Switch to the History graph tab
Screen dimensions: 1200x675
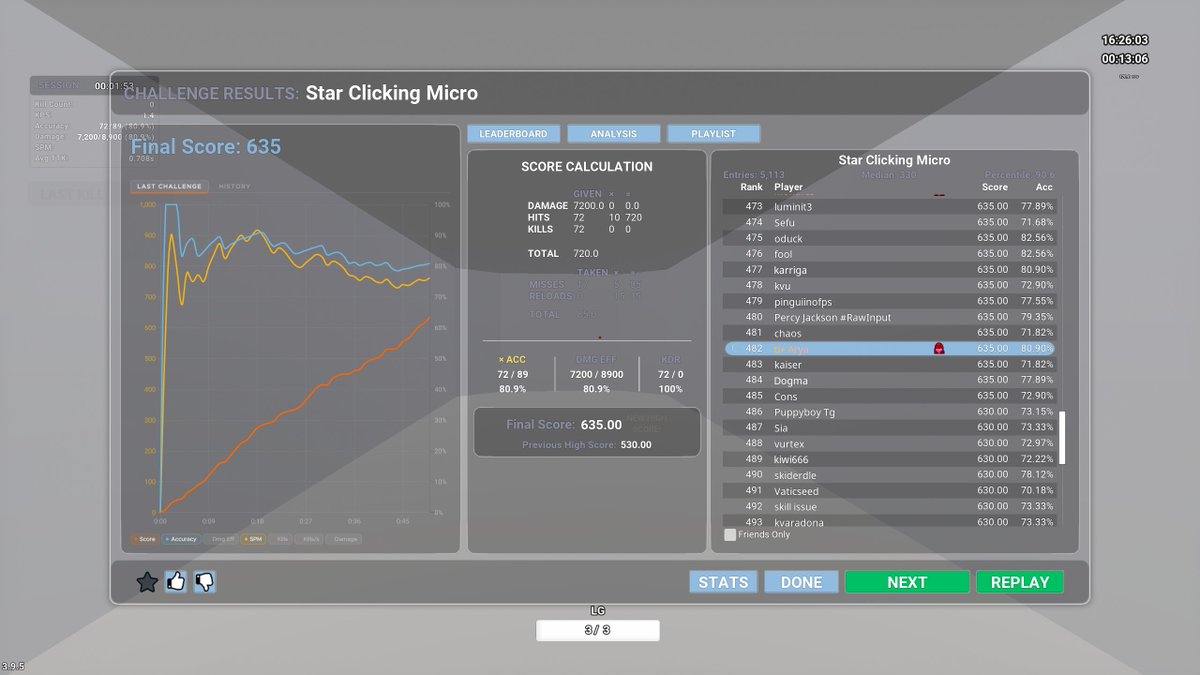click(x=235, y=186)
